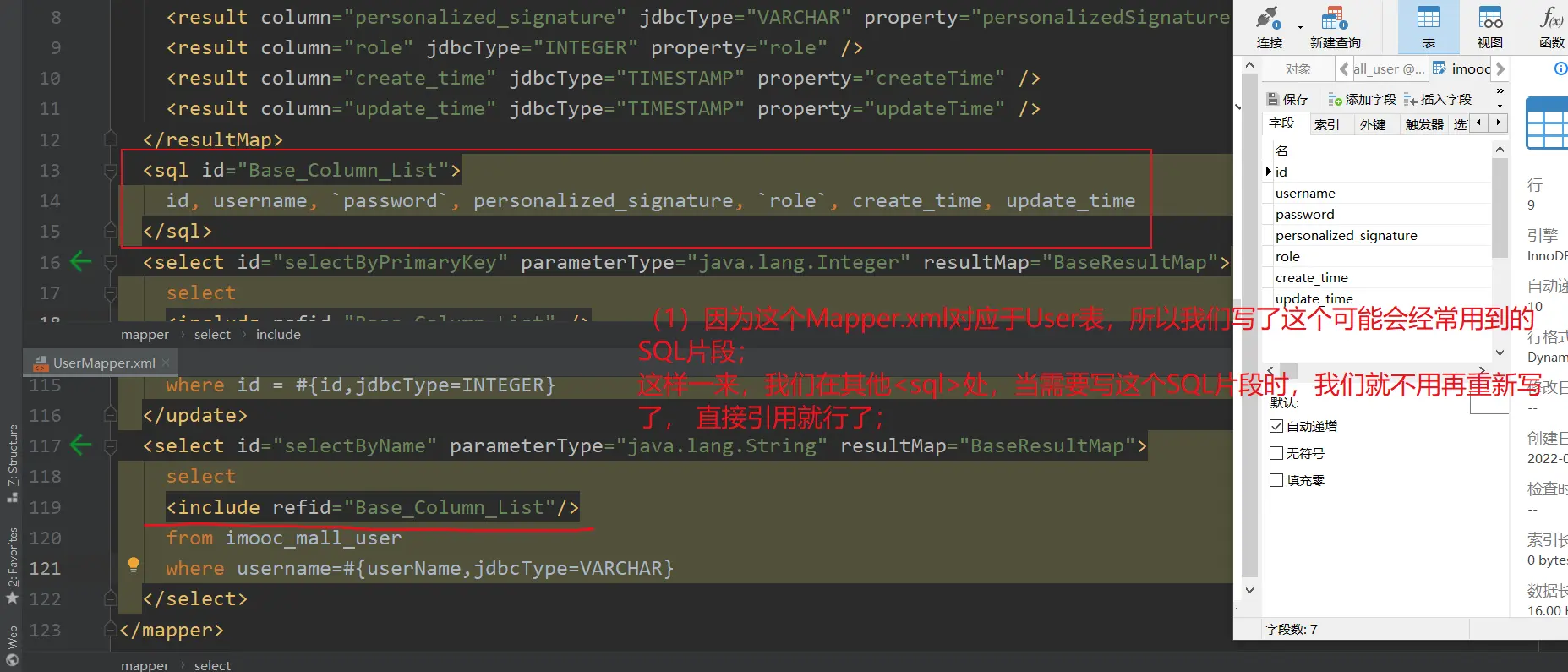
Task: Collapse the resultMap fold marker on line 12
Action: 110,138
